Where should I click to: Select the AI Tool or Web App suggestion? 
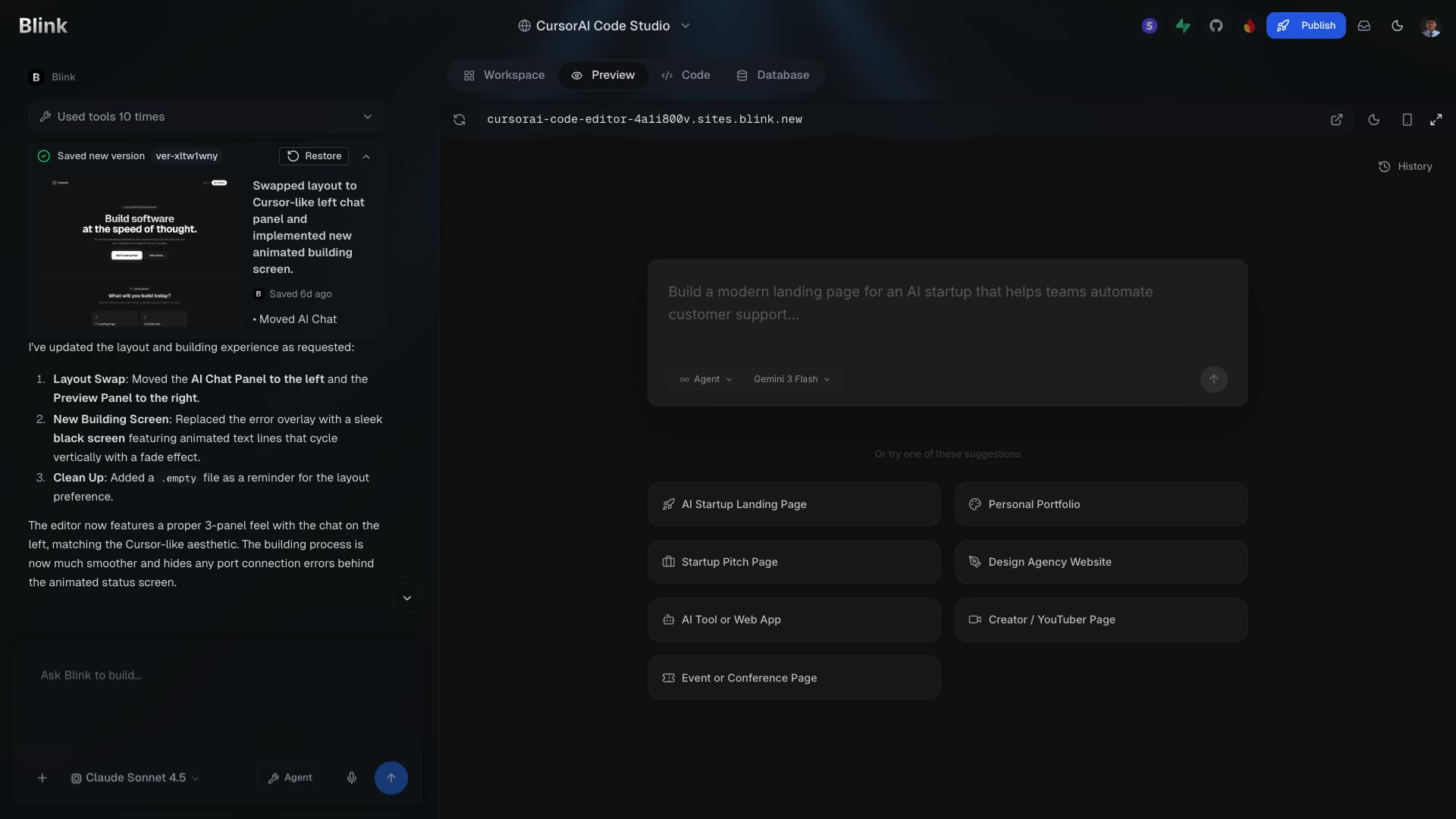[x=794, y=620]
